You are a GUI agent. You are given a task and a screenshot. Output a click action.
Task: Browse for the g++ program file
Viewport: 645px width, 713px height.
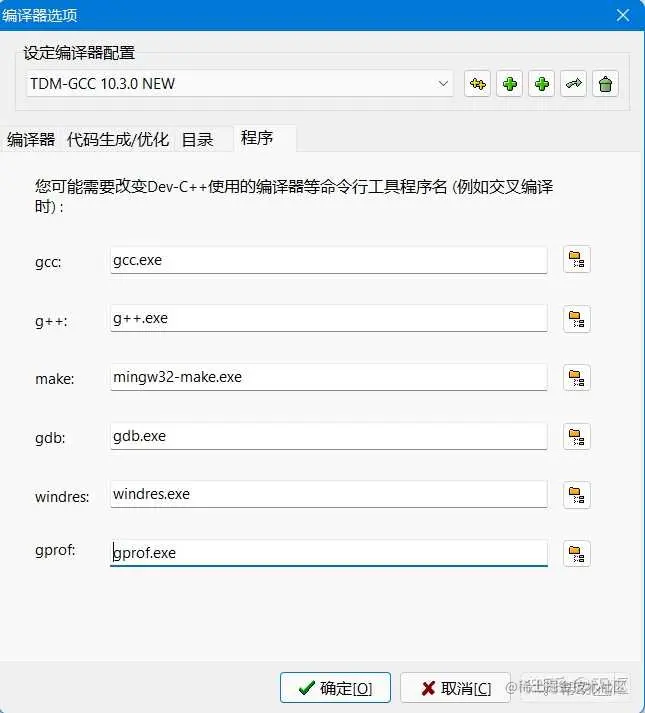577,319
